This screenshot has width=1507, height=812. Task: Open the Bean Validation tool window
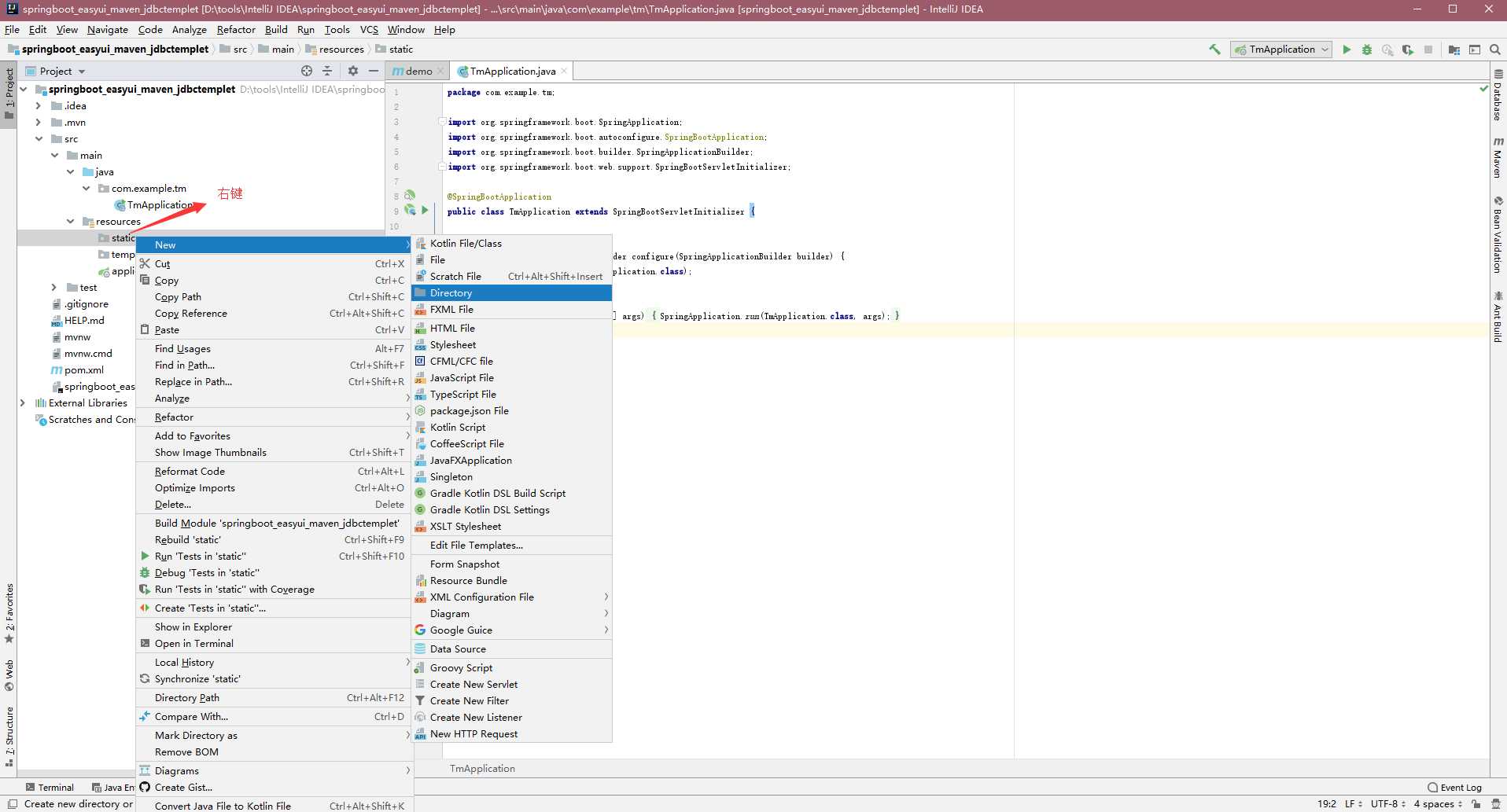click(1498, 235)
